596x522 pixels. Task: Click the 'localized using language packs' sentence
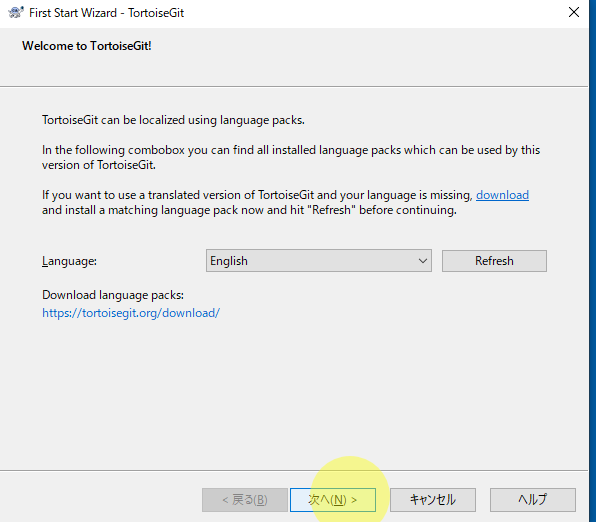pos(173,120)
